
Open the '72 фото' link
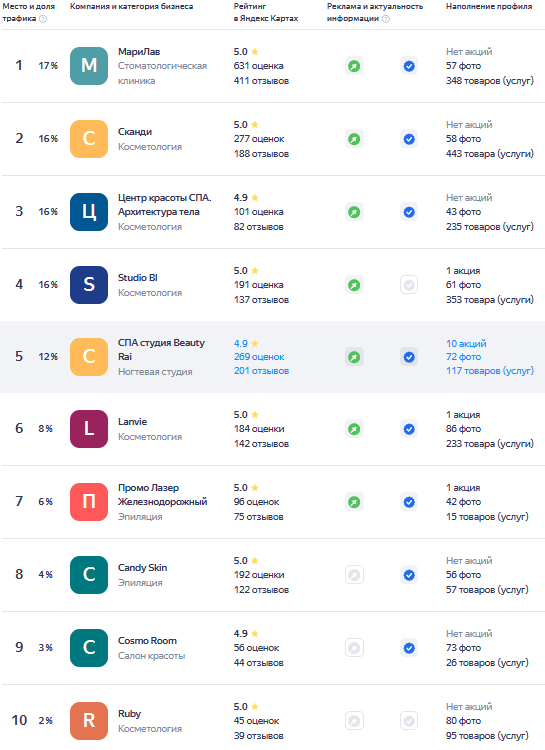click(463, 357)
